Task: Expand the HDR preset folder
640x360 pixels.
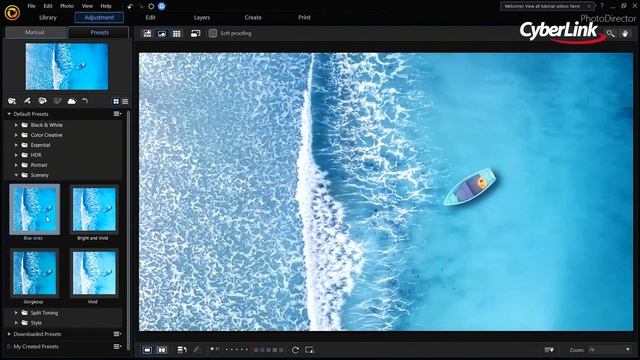Action: click(16, 155)
